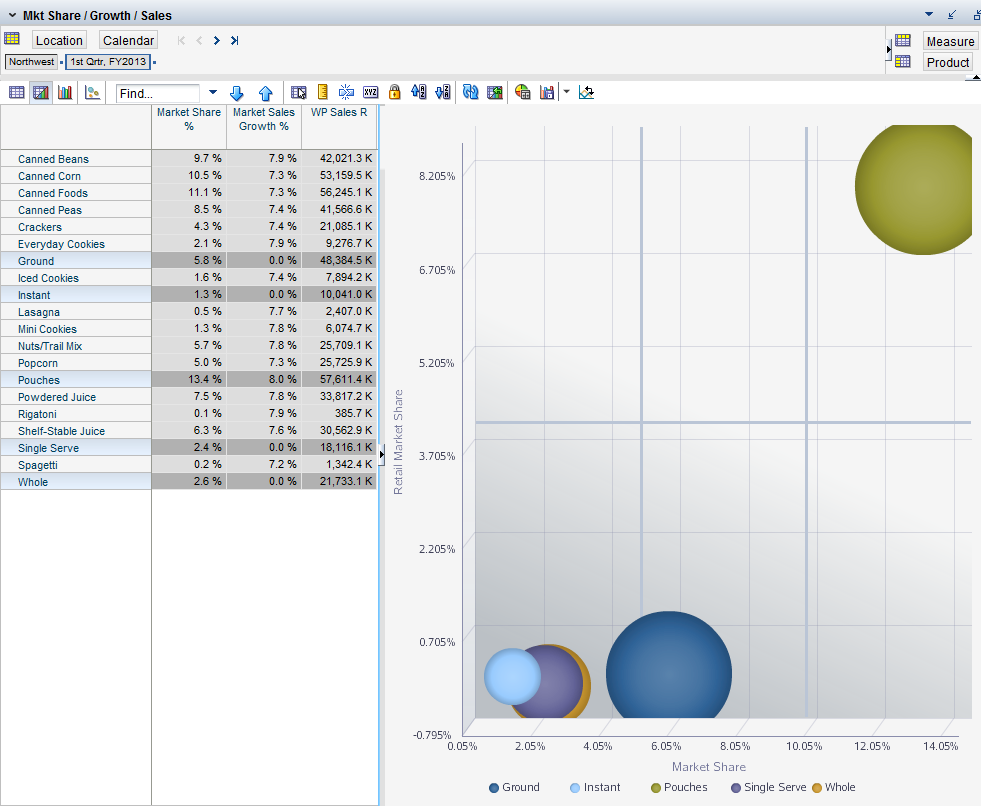This screenshot has height=807, width=981.
Task: Click the pie chart icon in toolbar
Action: click(x=522, y=93)
